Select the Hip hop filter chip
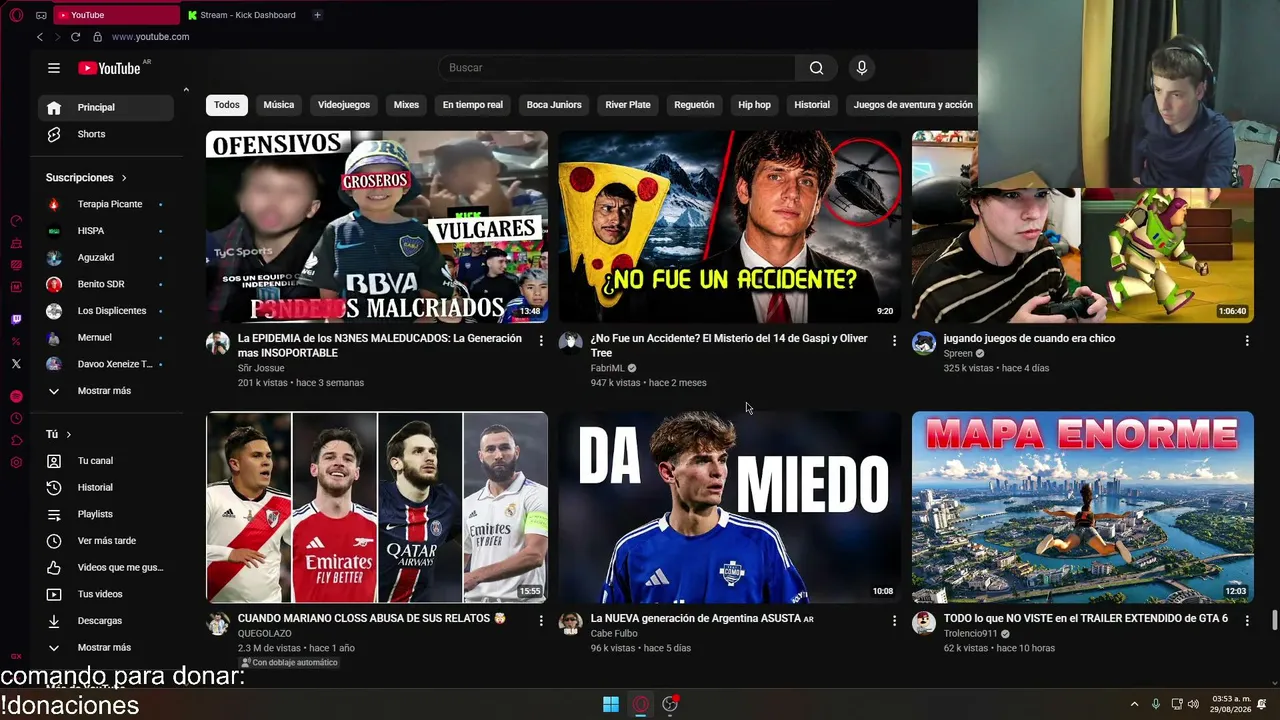This screenshot has height=720, width=1280. pos(754,105)
